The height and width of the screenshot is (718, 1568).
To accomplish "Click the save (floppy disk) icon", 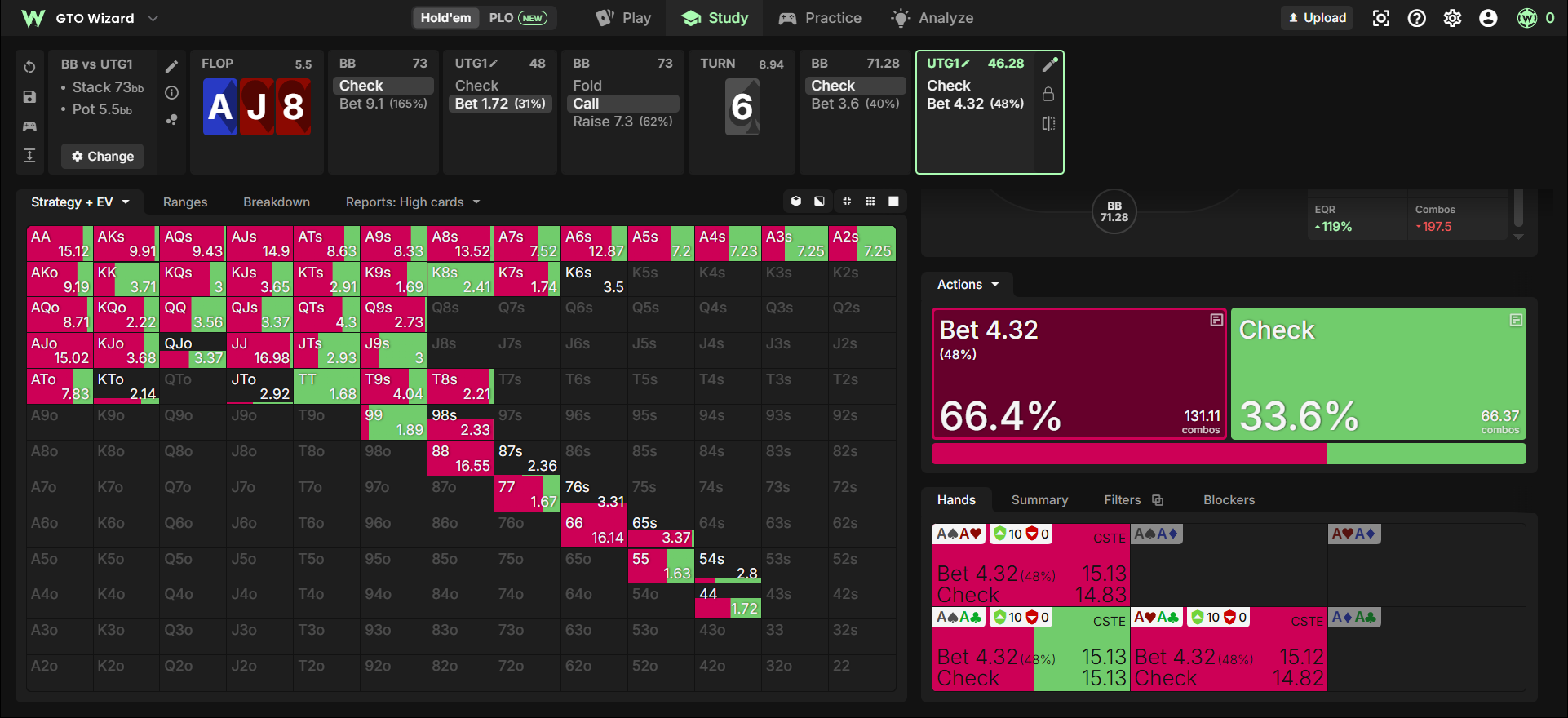I will [29, 97].
